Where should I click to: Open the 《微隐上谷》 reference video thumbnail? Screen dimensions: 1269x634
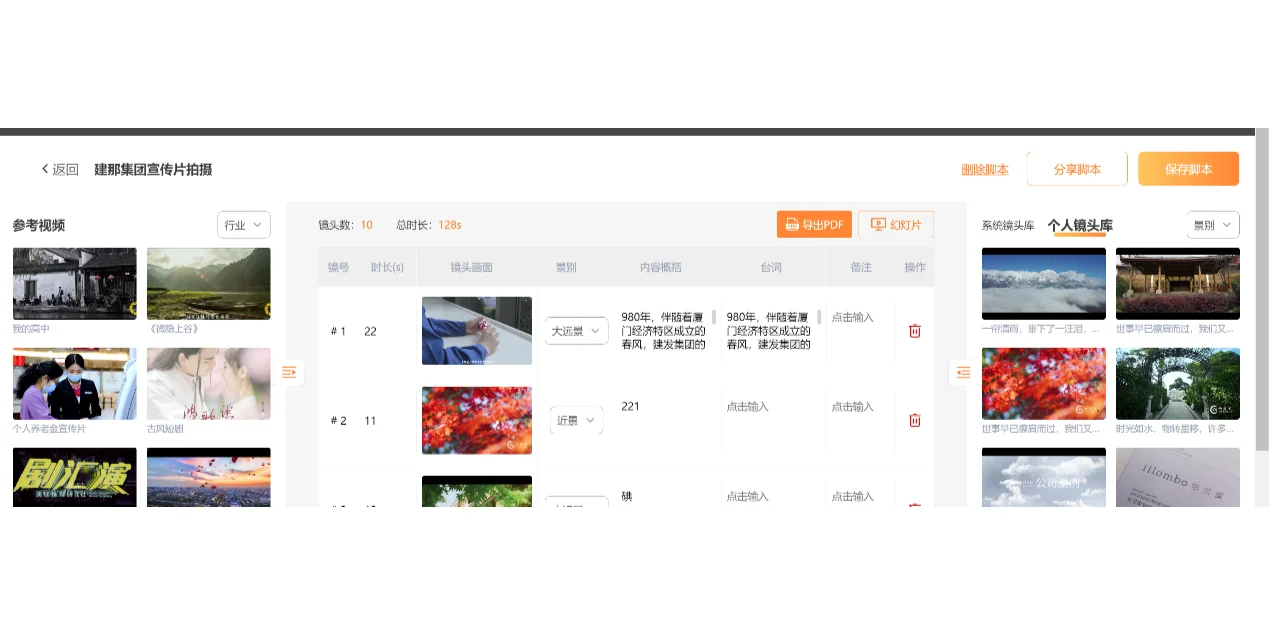pyautogui.click(x=208, y=283)
